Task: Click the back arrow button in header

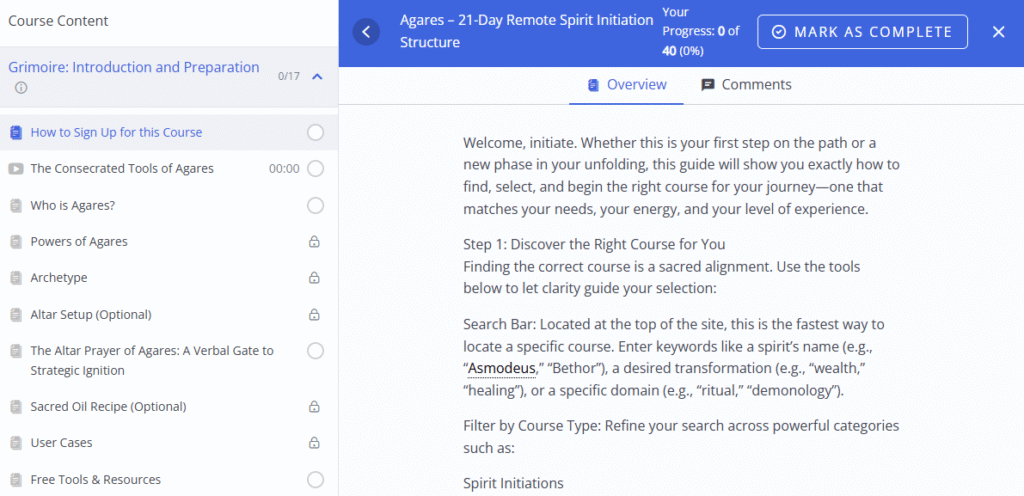Action: pyautogui.click(x=366, y=32)
